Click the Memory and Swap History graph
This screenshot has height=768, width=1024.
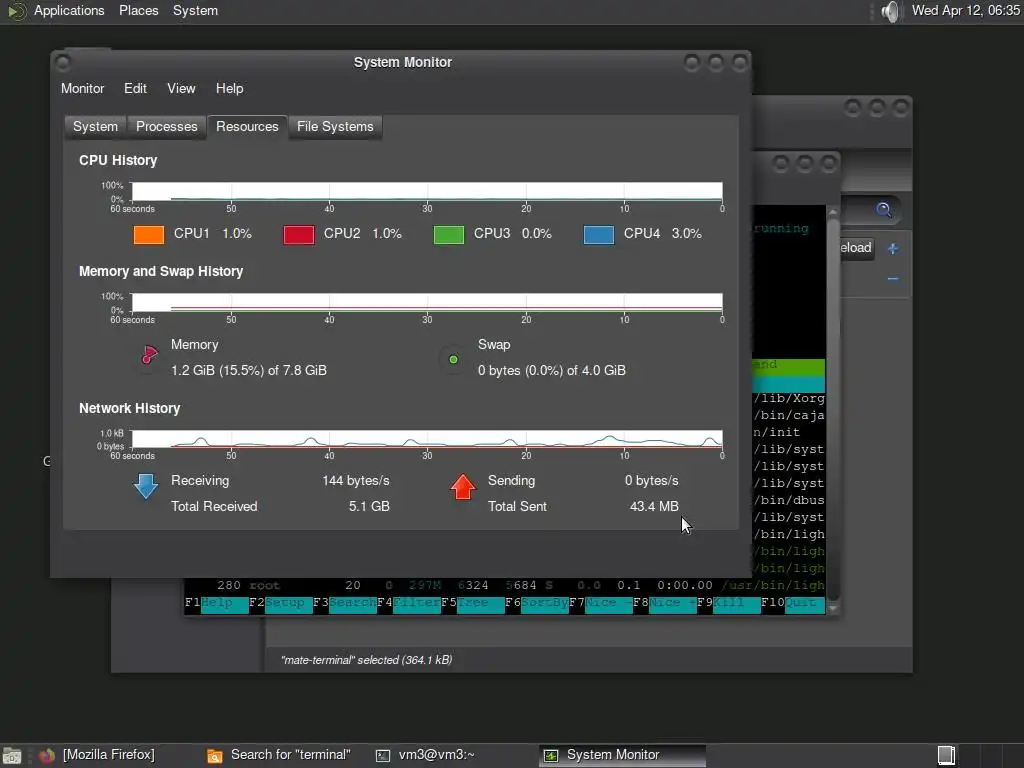pos(427,302)
